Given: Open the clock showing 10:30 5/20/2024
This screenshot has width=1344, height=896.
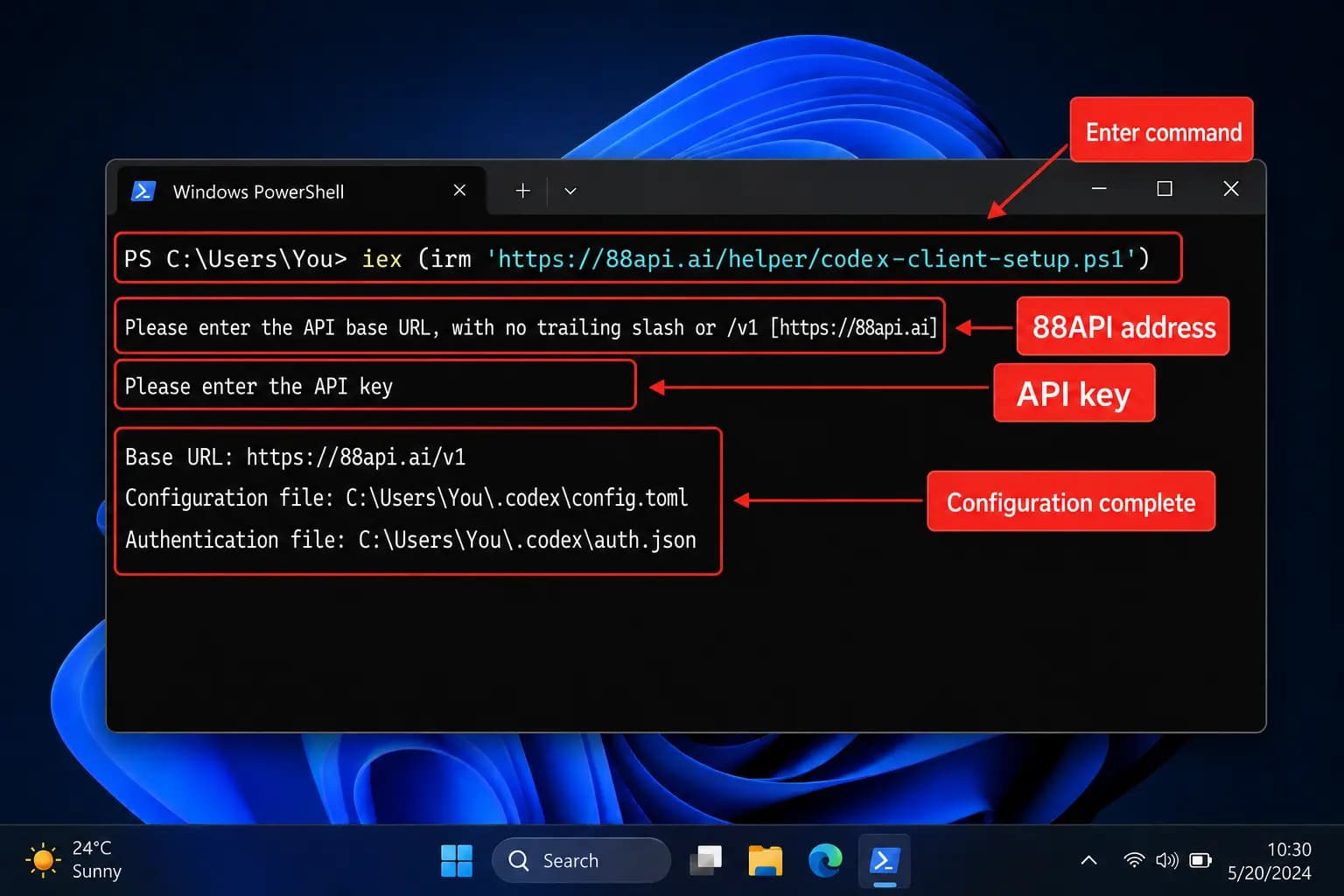Looking at the screenshot, I should (1269, 860).
